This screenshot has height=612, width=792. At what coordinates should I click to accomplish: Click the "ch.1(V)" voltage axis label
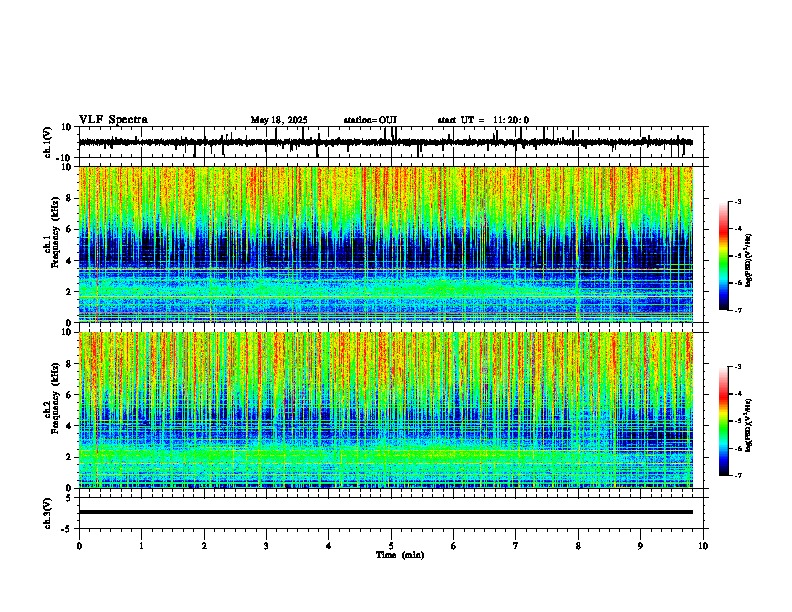coord(48,142)
